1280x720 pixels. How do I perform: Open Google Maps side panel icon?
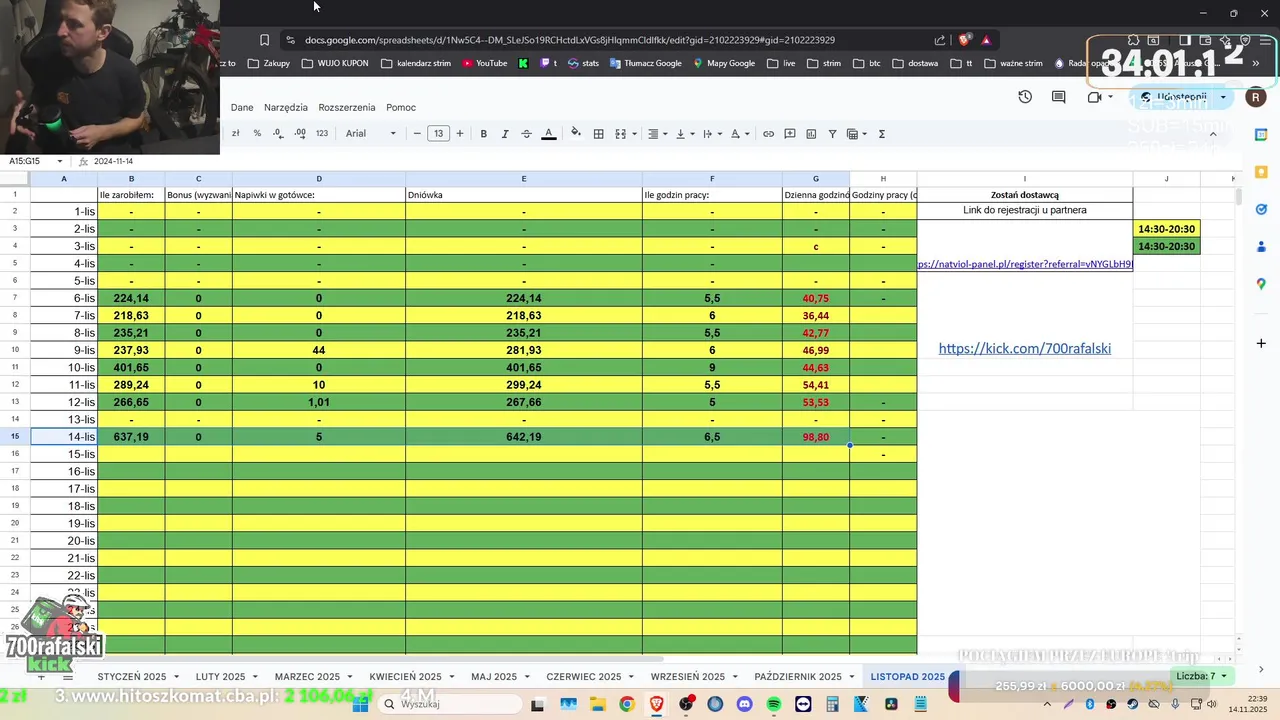1261,284
